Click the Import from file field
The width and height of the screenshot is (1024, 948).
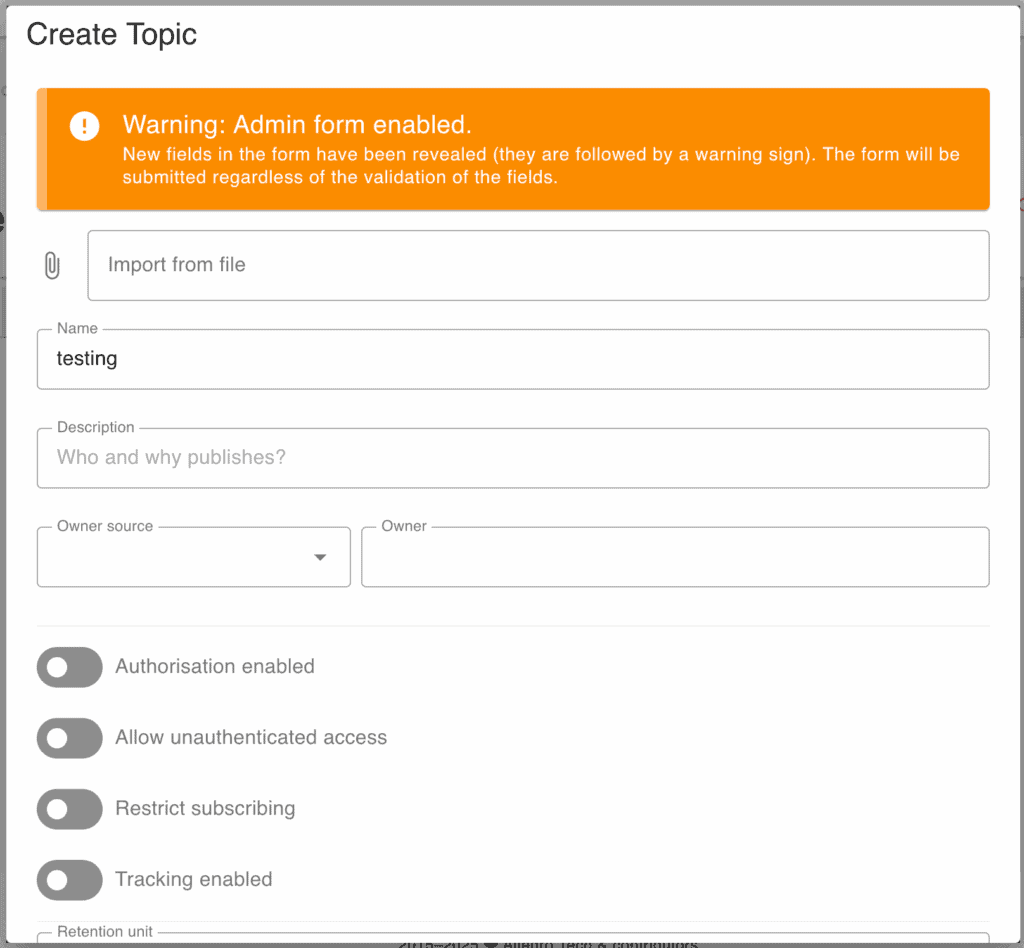pos(538,265)
